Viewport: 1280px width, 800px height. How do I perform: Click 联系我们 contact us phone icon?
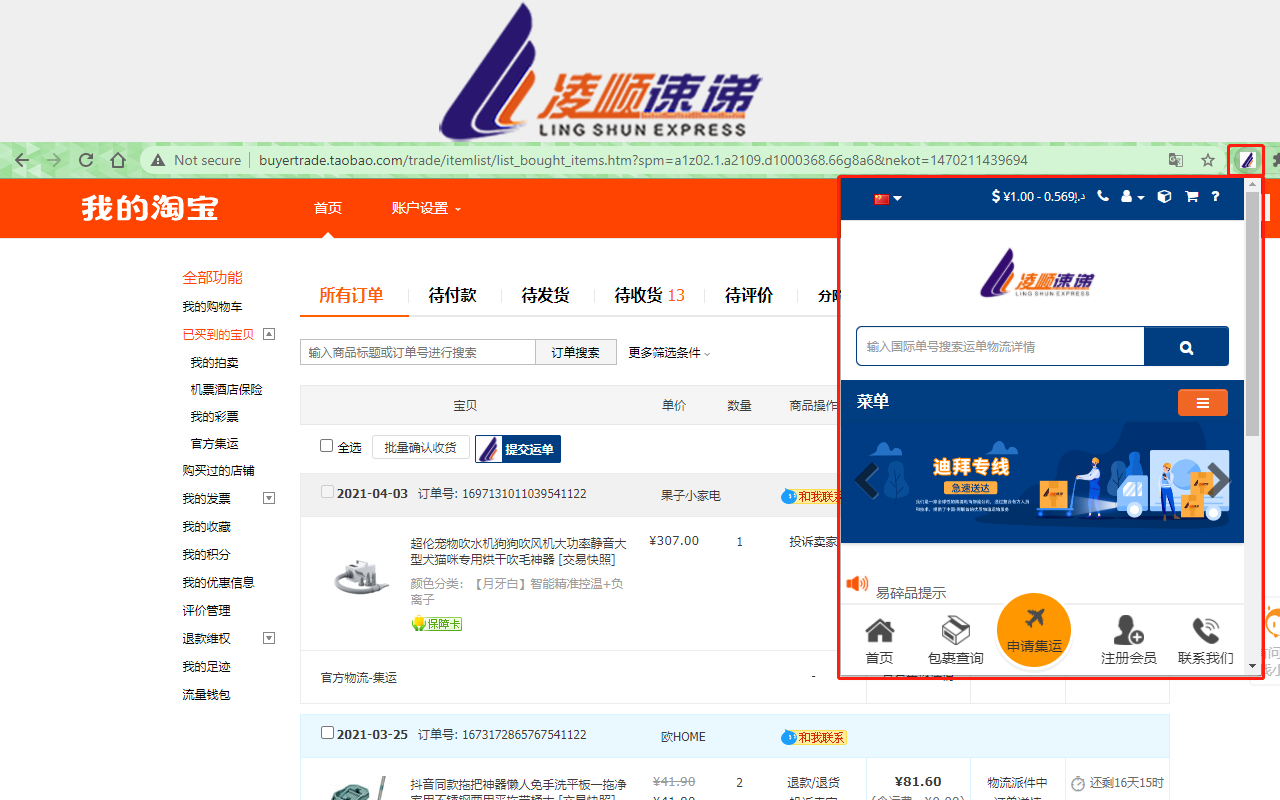[x=1206, y=641]
